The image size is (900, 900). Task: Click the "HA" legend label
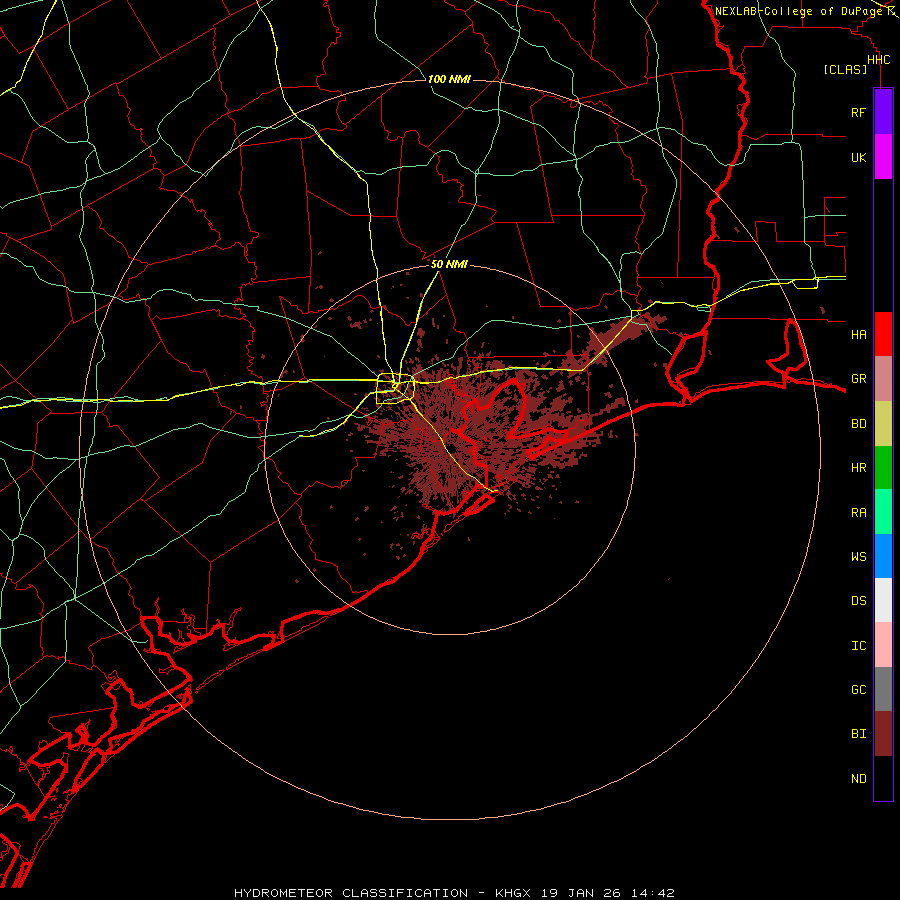[858, 335]
